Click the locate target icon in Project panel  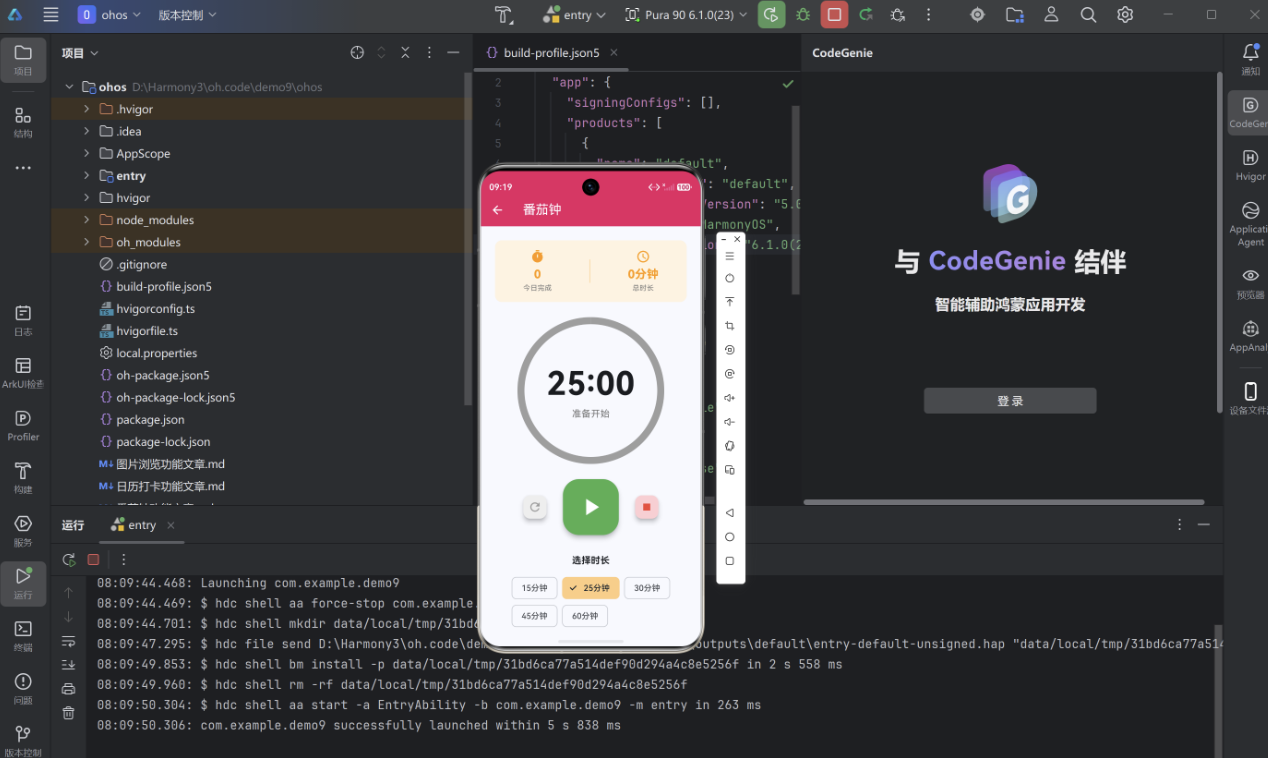pos(357,52)
